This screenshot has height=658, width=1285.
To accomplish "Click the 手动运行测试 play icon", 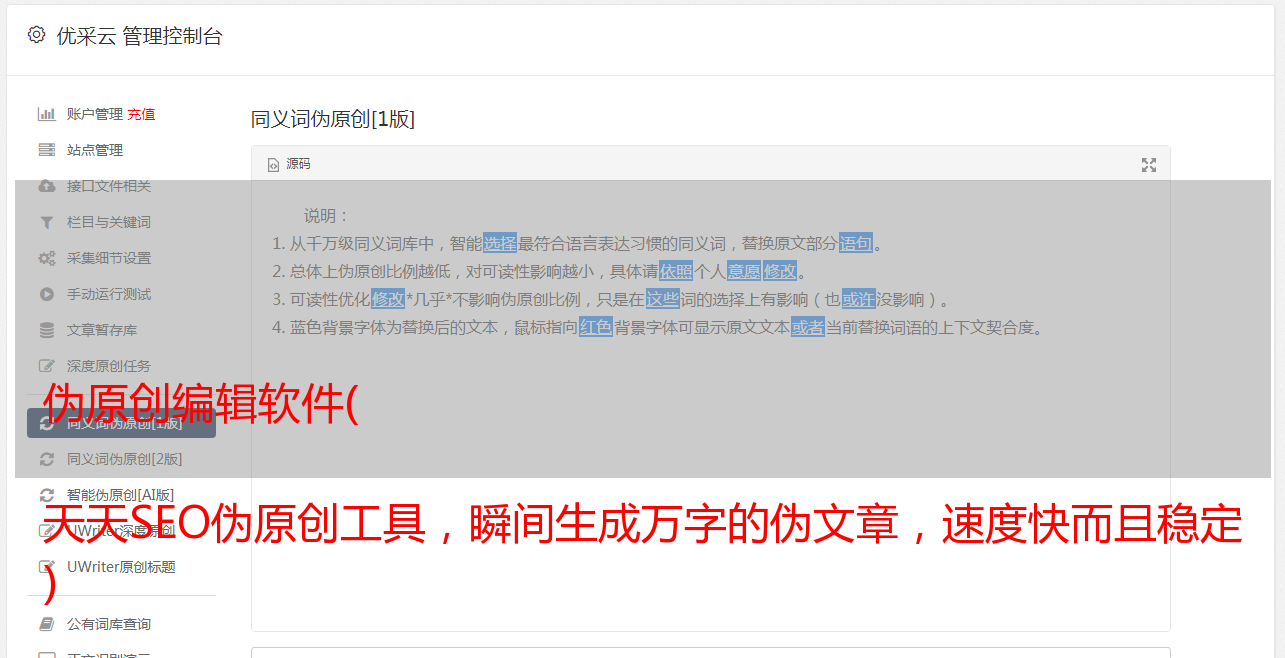I will pyautogui.click(x=46, y=294).
